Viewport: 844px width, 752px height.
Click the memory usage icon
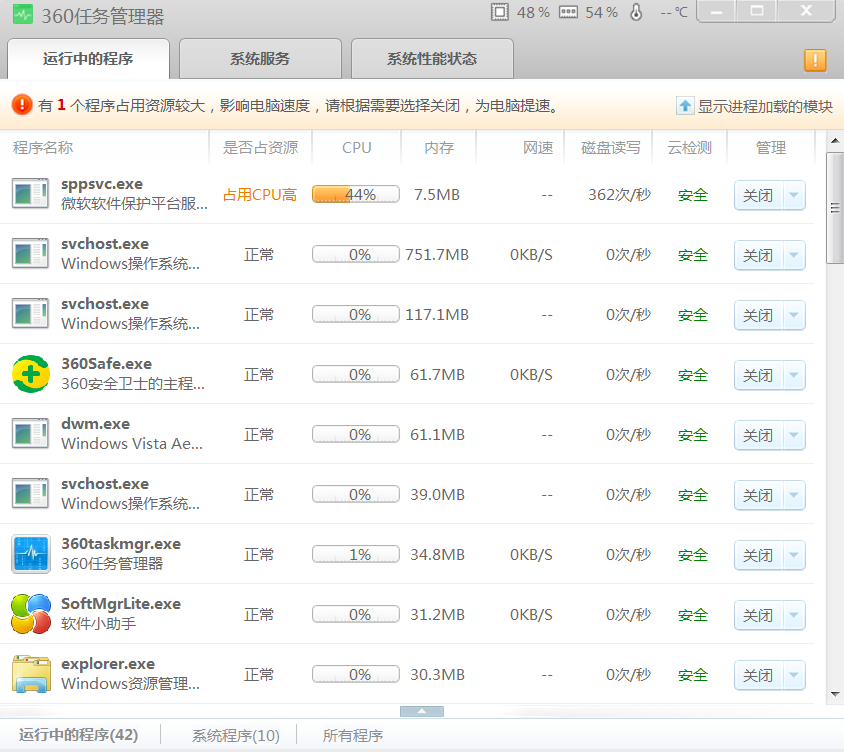568,12
